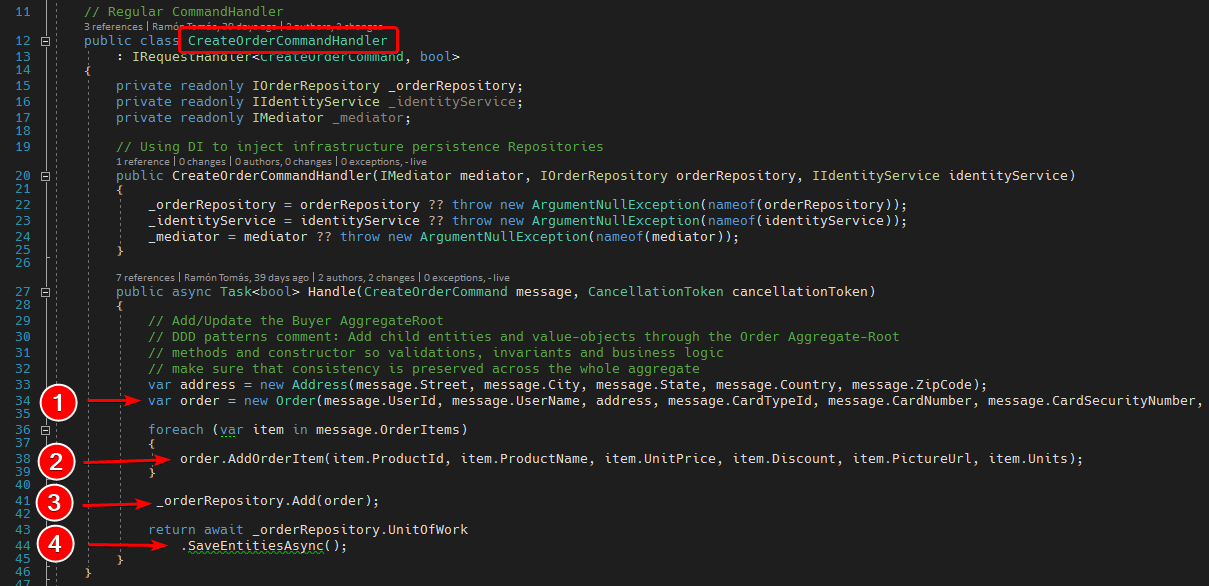Collapse the CreateOrderCommandHandler class at line 12
The image size is (1209, 586).
[45, 41]
